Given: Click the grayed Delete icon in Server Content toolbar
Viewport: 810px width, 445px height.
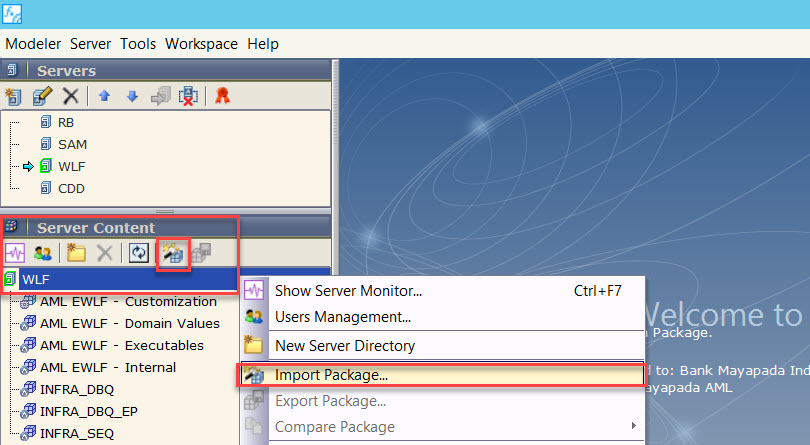Looking at the screenshot, I should coord(104,253).
